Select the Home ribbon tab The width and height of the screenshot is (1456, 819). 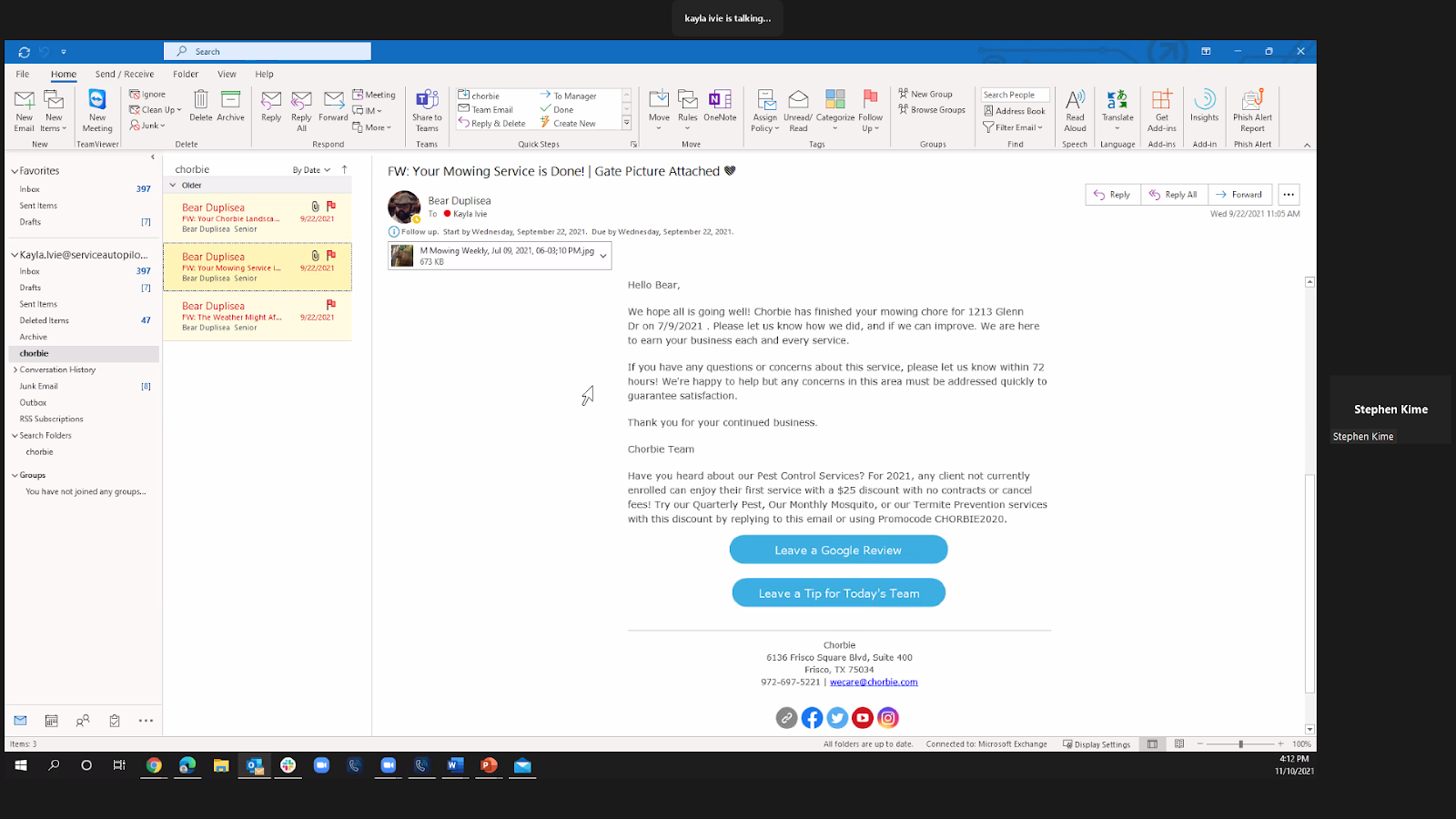pos(64,75)
